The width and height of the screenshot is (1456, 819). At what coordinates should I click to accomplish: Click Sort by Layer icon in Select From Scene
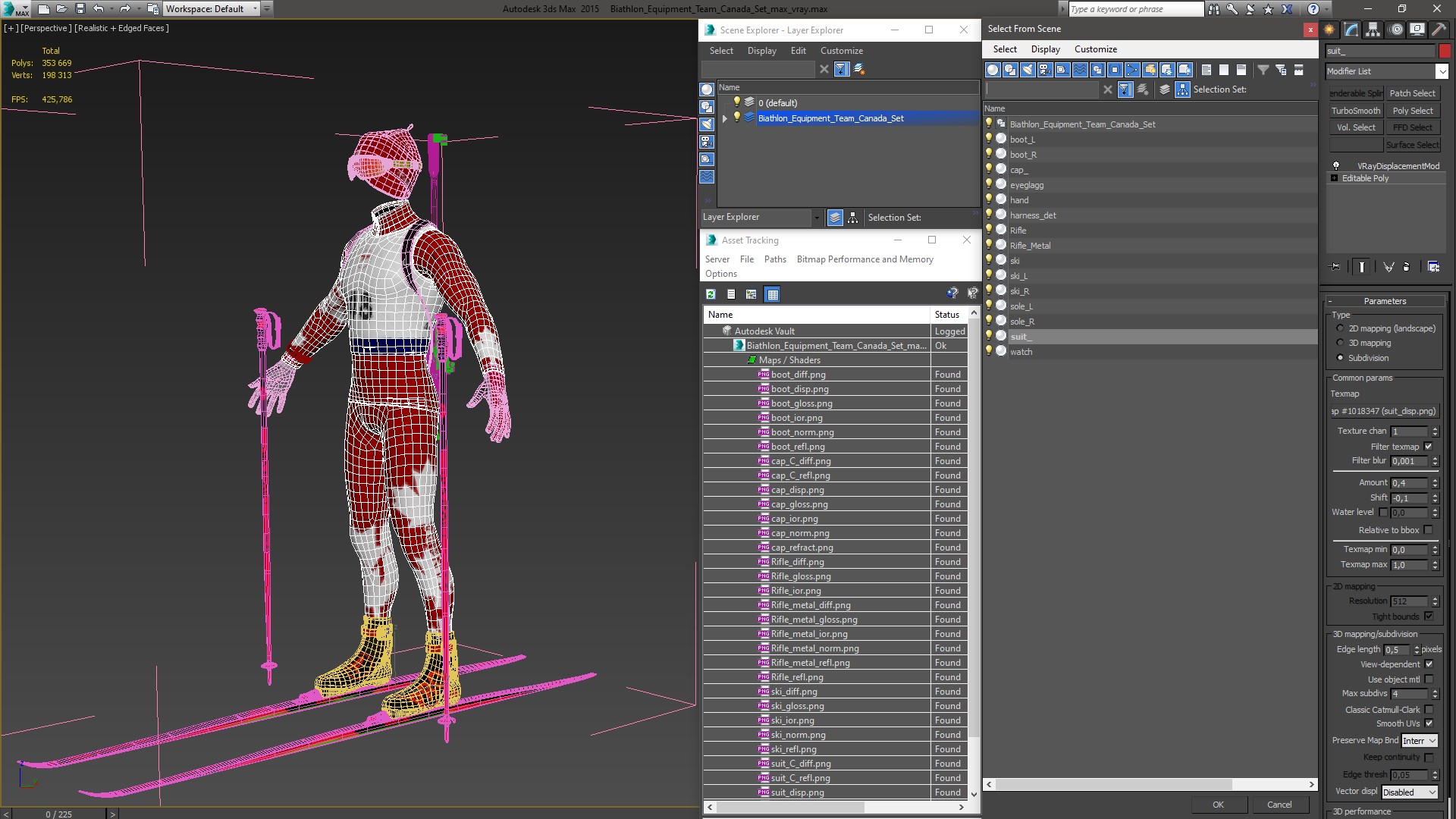(x=1164, y=89)
